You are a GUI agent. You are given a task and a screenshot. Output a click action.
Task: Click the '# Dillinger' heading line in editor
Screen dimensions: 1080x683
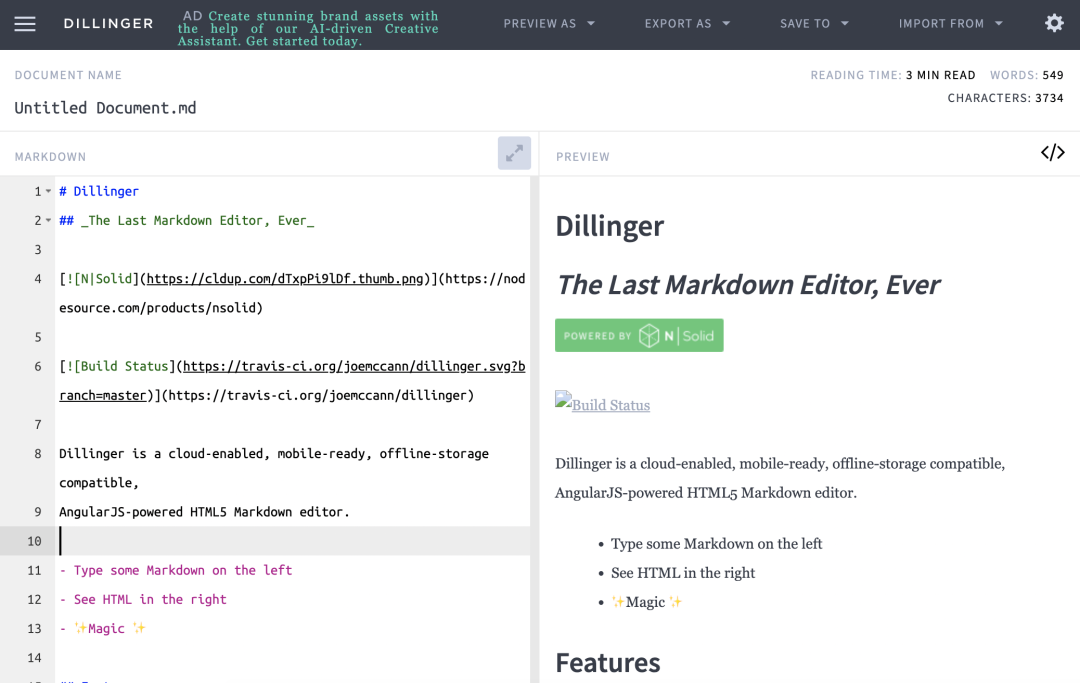coord(99,191)
